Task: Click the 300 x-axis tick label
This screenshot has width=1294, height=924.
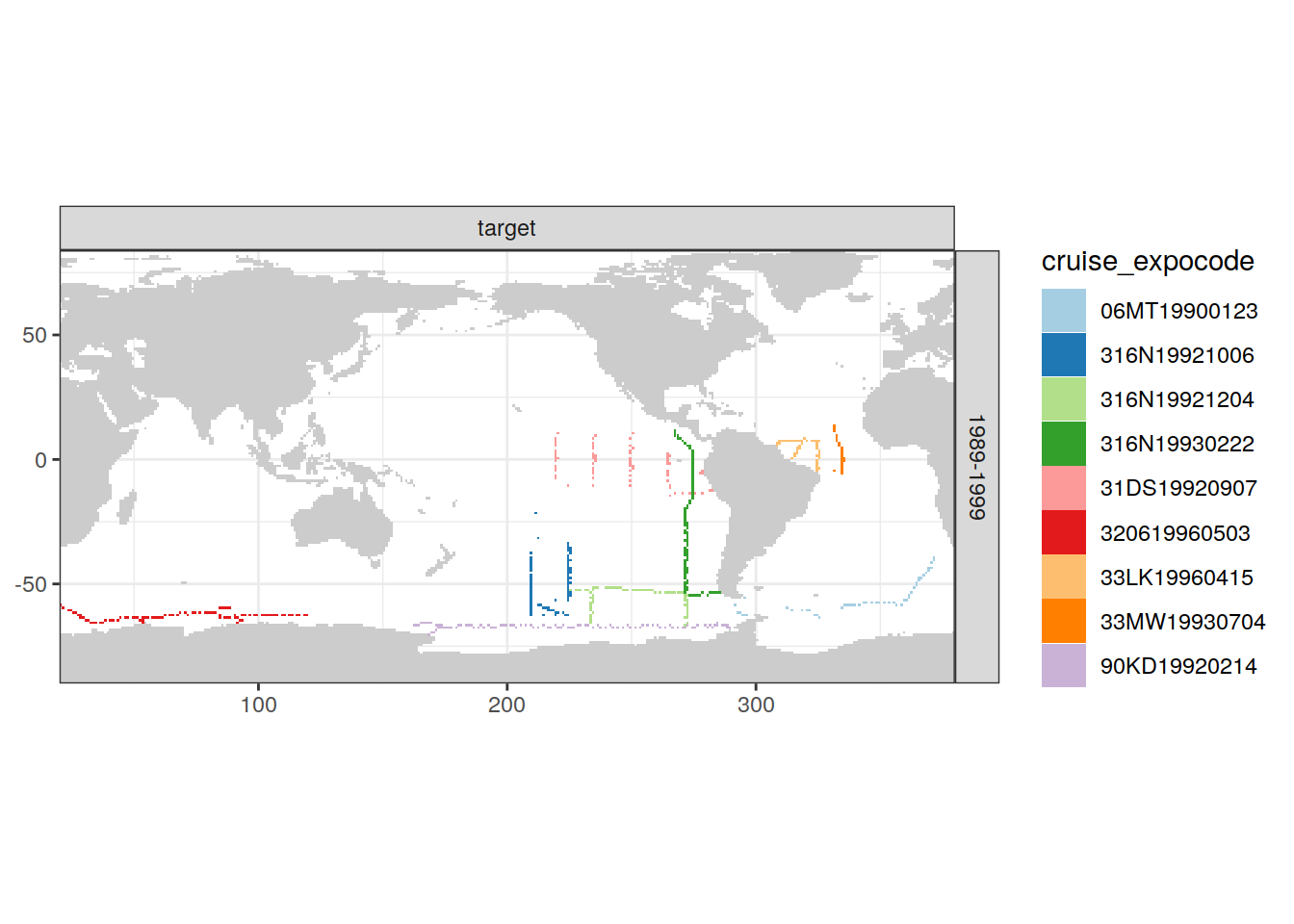Action: (756, 705)
